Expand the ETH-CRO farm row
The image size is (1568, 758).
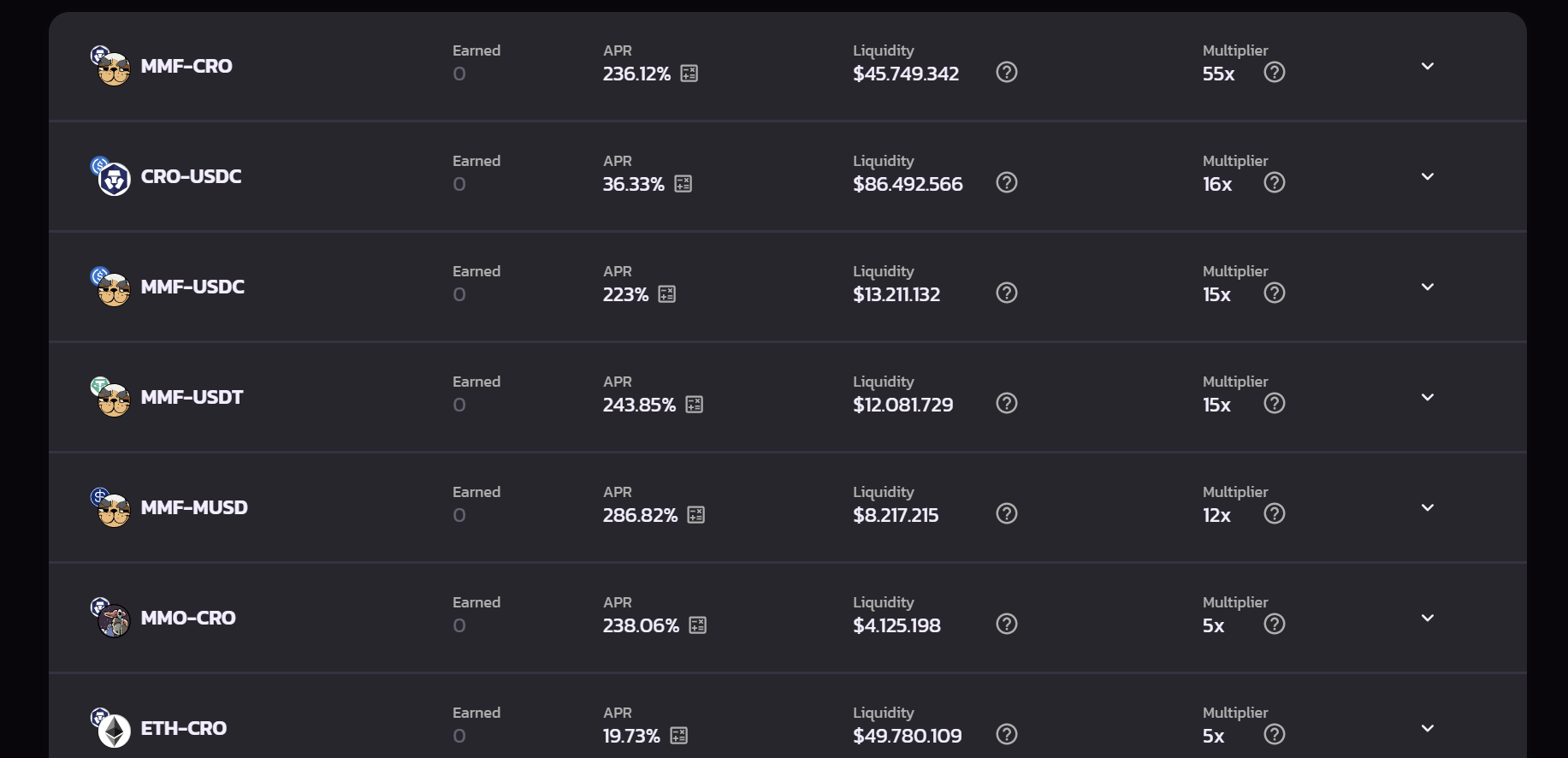tap(1427, 728)
